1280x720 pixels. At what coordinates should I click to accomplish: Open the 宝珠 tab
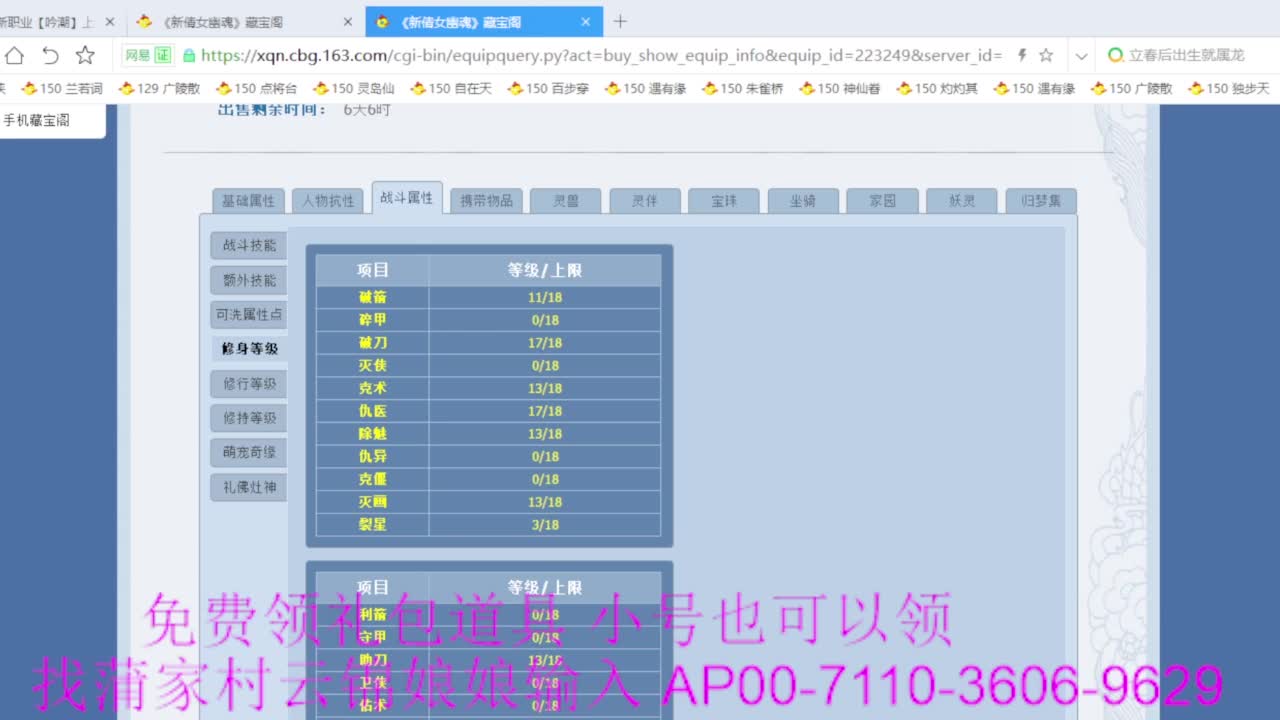point(724,201)
